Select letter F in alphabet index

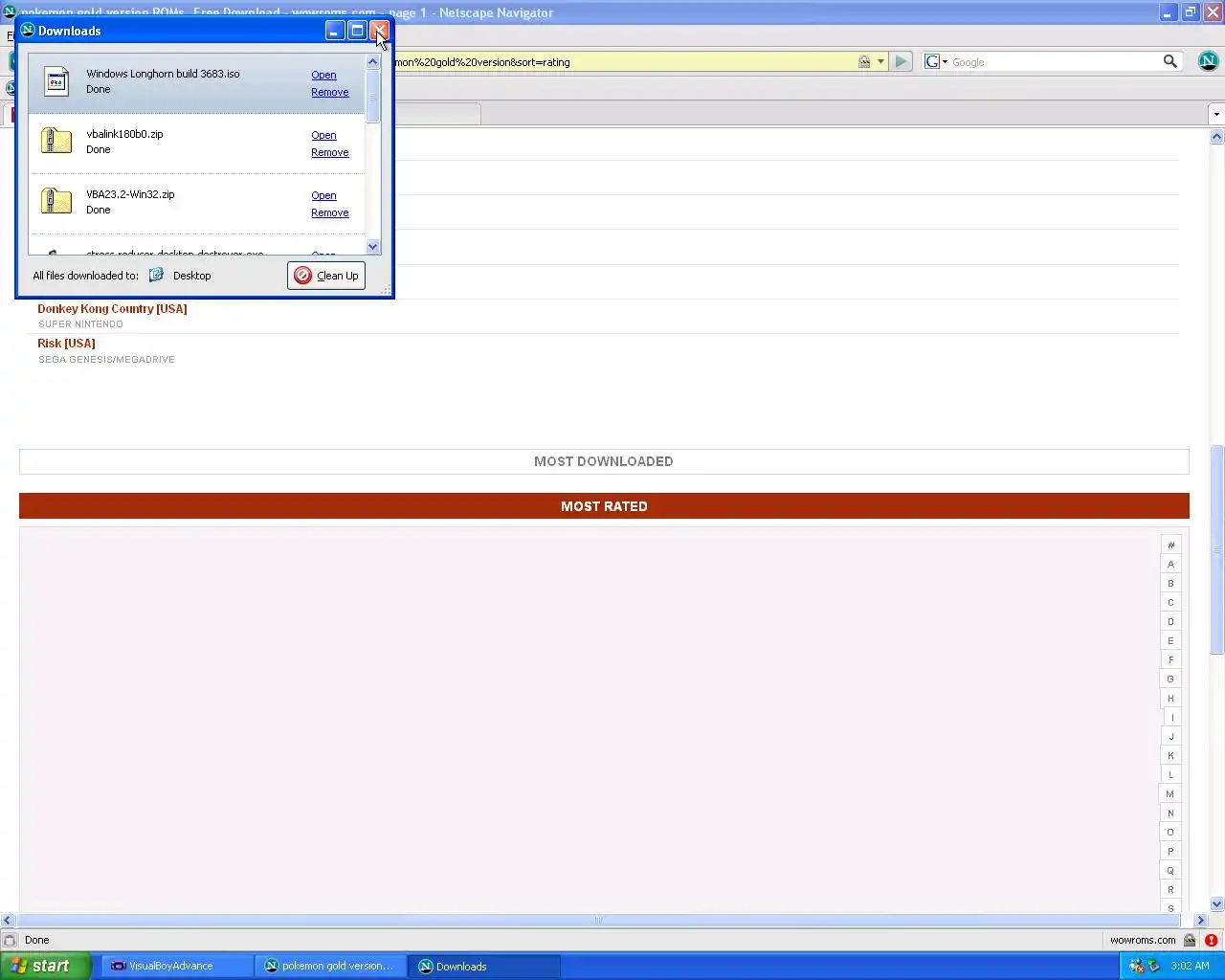[x=1170, y=659]
